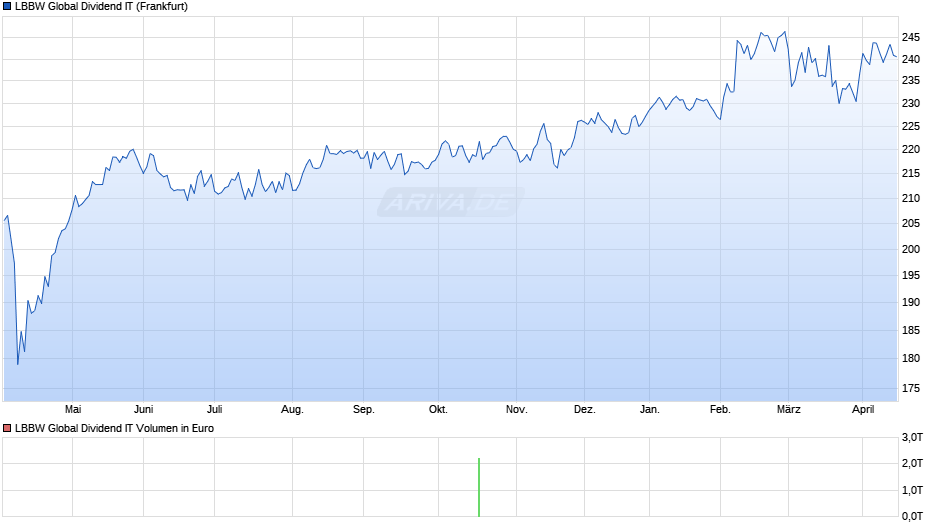Click the 210 price axis value
940x526 pixels.
[911, 198]
